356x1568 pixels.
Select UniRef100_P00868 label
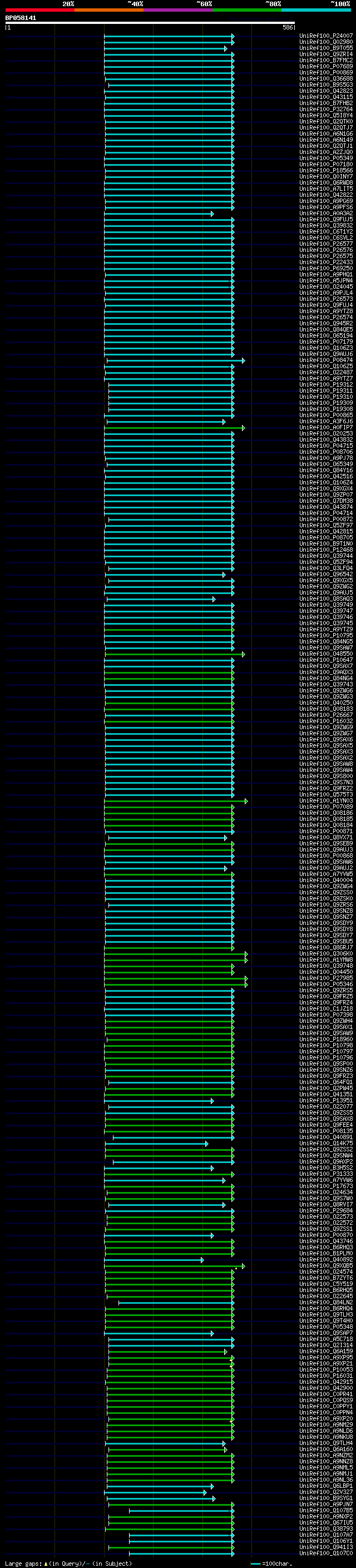click(x=326, y=856)
